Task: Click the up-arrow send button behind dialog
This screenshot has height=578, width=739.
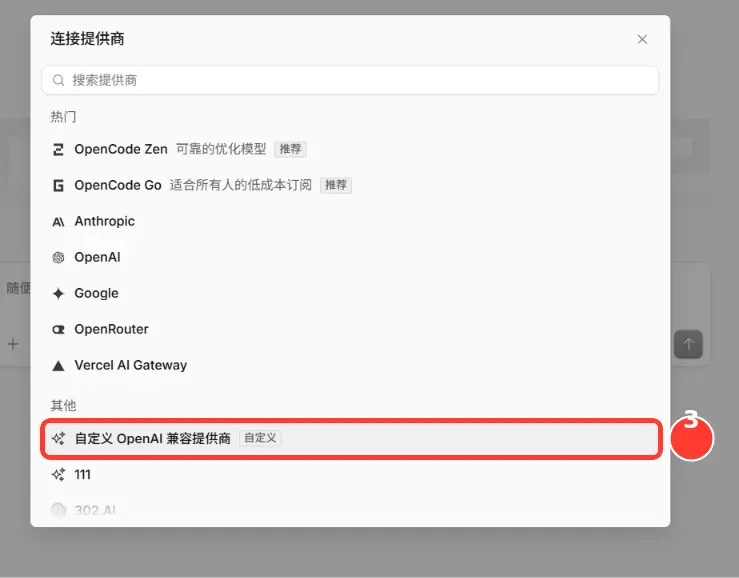Action: (x=688, y=344)
